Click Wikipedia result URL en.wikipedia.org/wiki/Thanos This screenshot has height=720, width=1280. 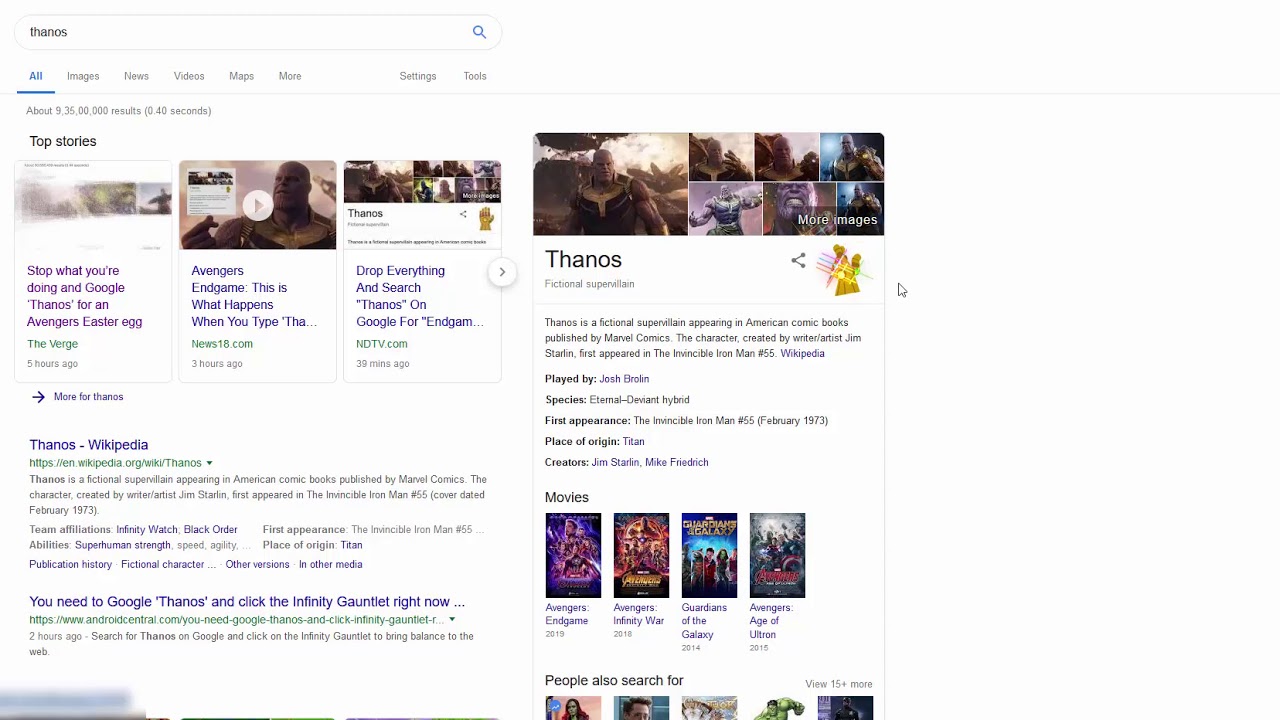[x=115, y=463]
